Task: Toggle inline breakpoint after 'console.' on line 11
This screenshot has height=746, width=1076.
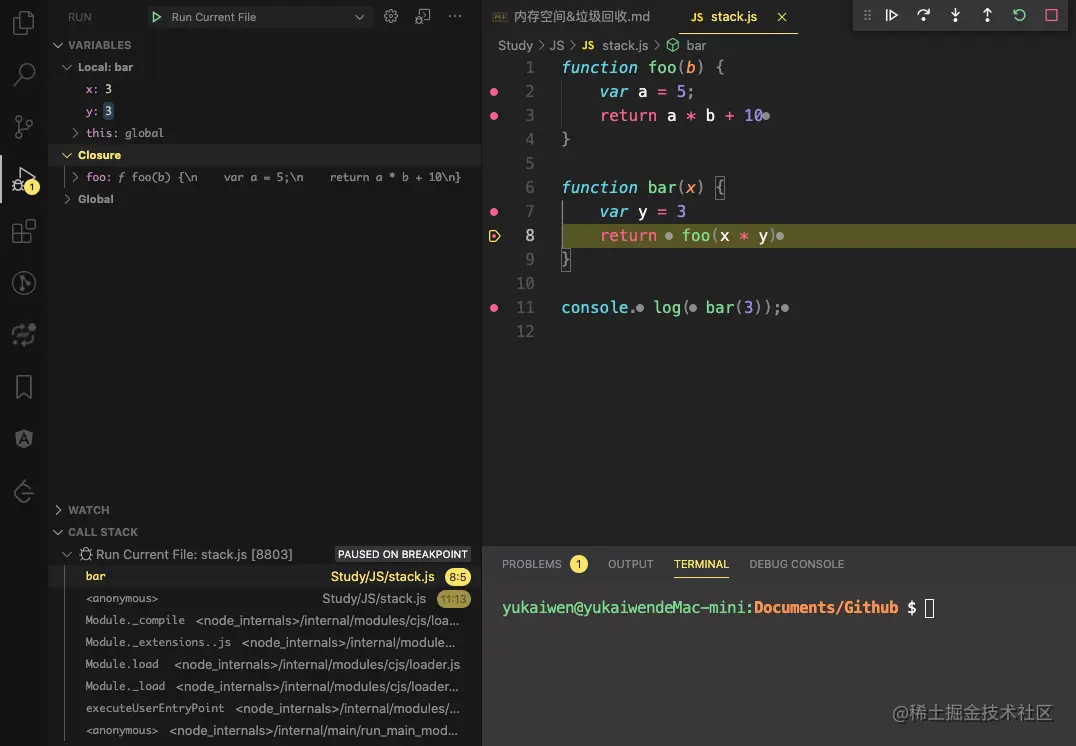Action: 640,308
